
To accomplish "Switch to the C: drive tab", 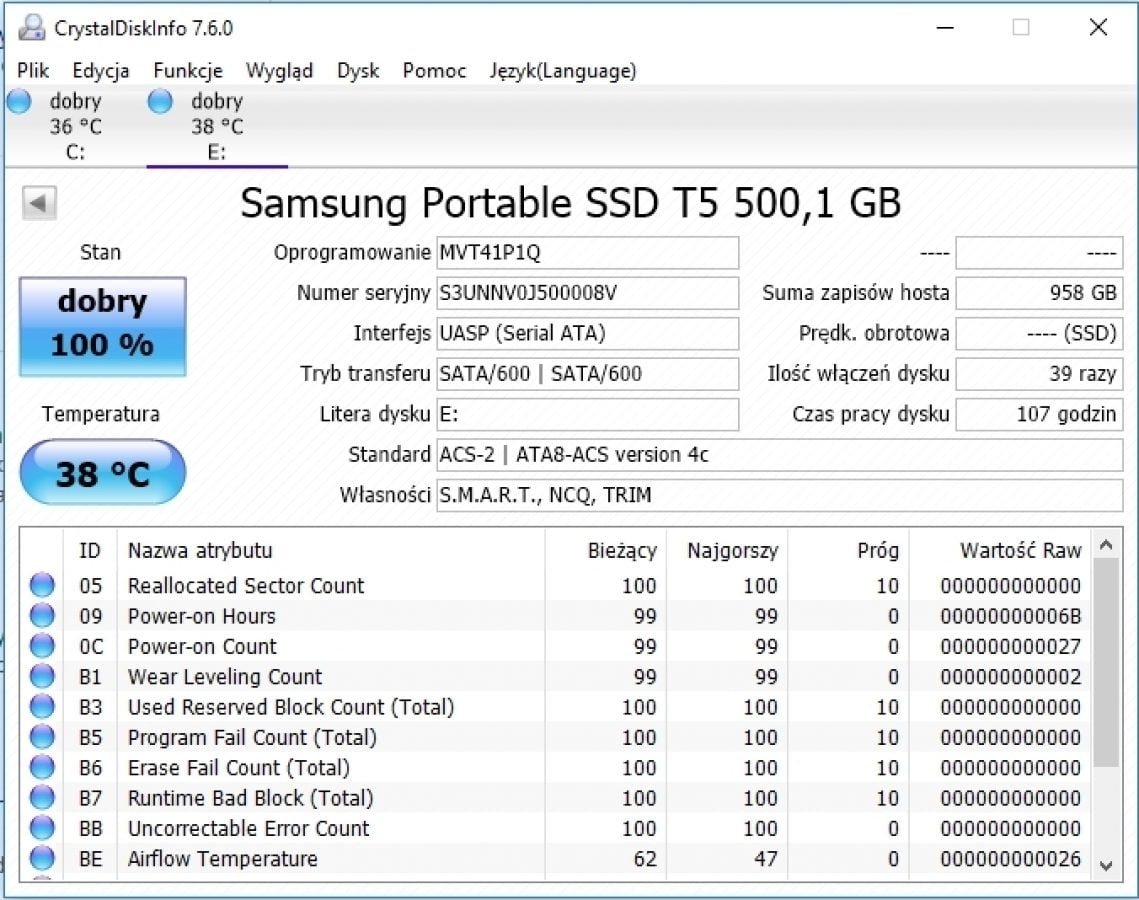I will point(76,126).
